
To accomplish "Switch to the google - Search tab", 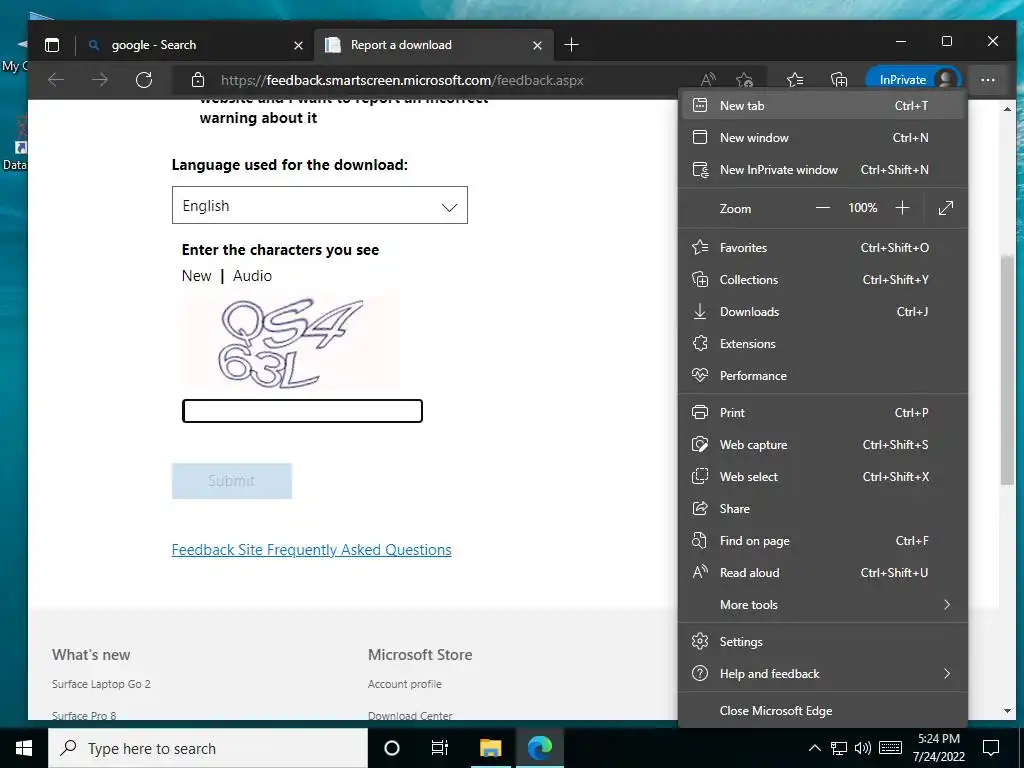I will coord(195,45).
